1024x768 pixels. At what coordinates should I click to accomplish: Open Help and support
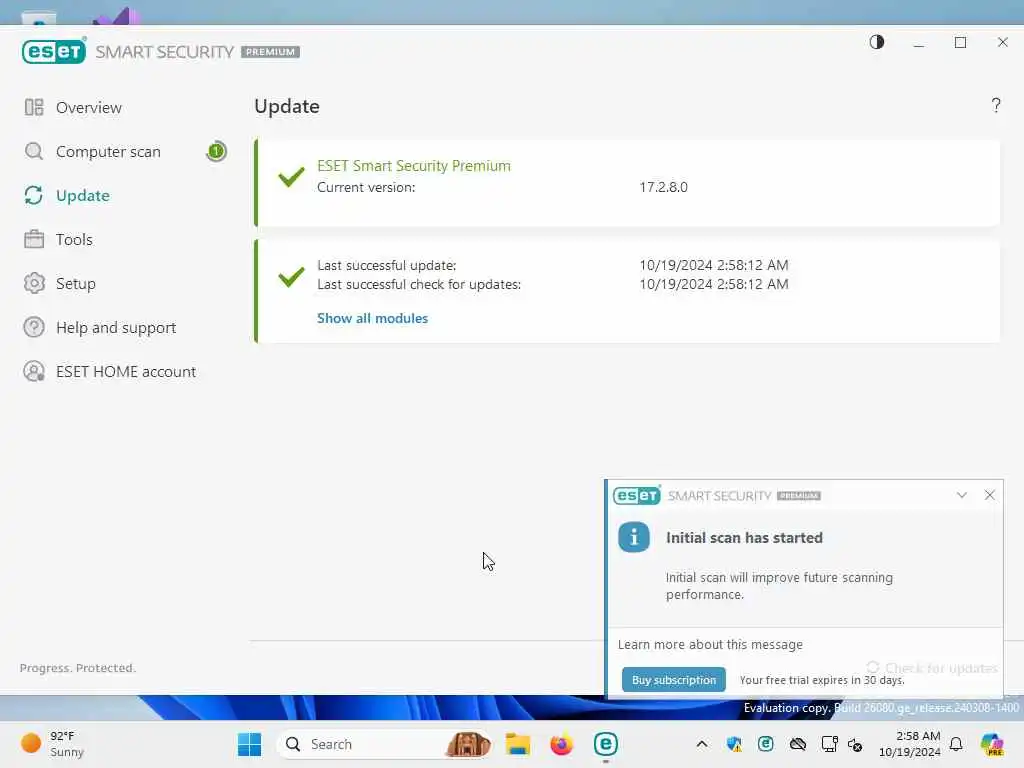[116, 327]
